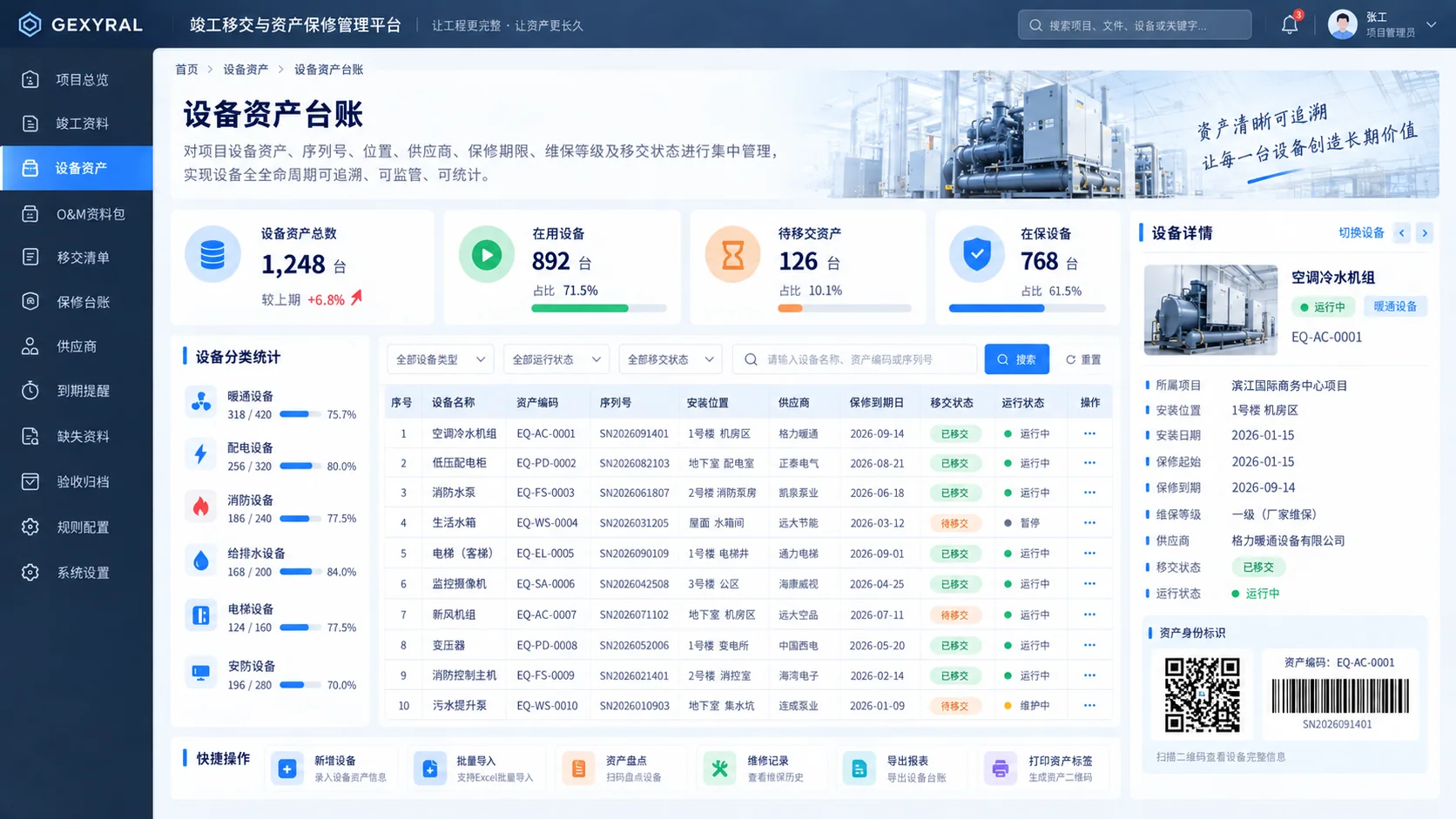Navigate to 保修台账 in sidebar
Image resolution: width=1456 pixels, height=819 pixels.
point(77,302)
